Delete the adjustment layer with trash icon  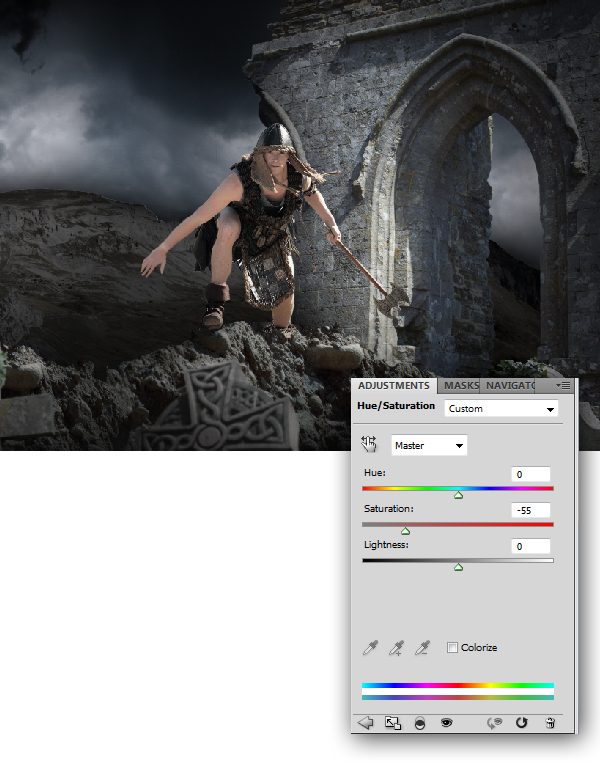[x=549, y=723]
